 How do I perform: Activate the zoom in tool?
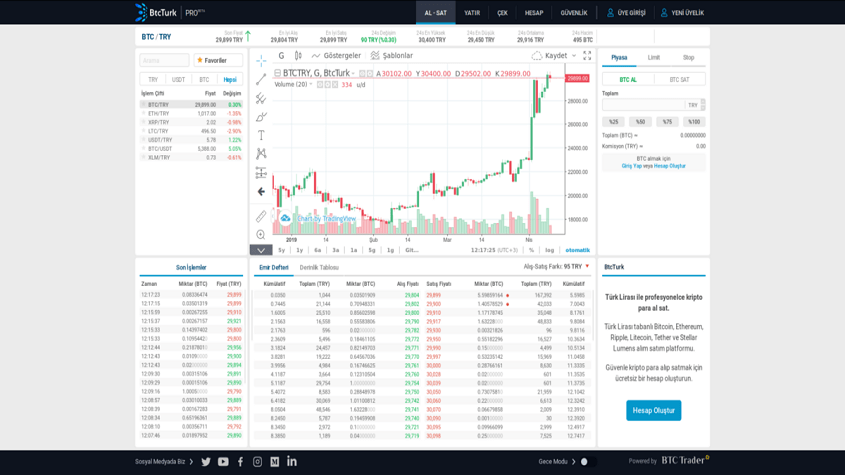pyautogui.click(x=261, y=235)
